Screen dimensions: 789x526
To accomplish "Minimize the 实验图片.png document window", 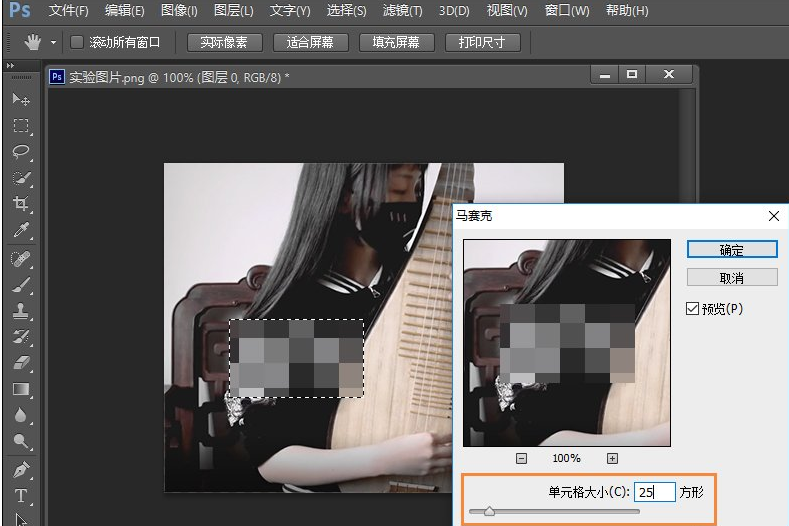I will 605,74.
